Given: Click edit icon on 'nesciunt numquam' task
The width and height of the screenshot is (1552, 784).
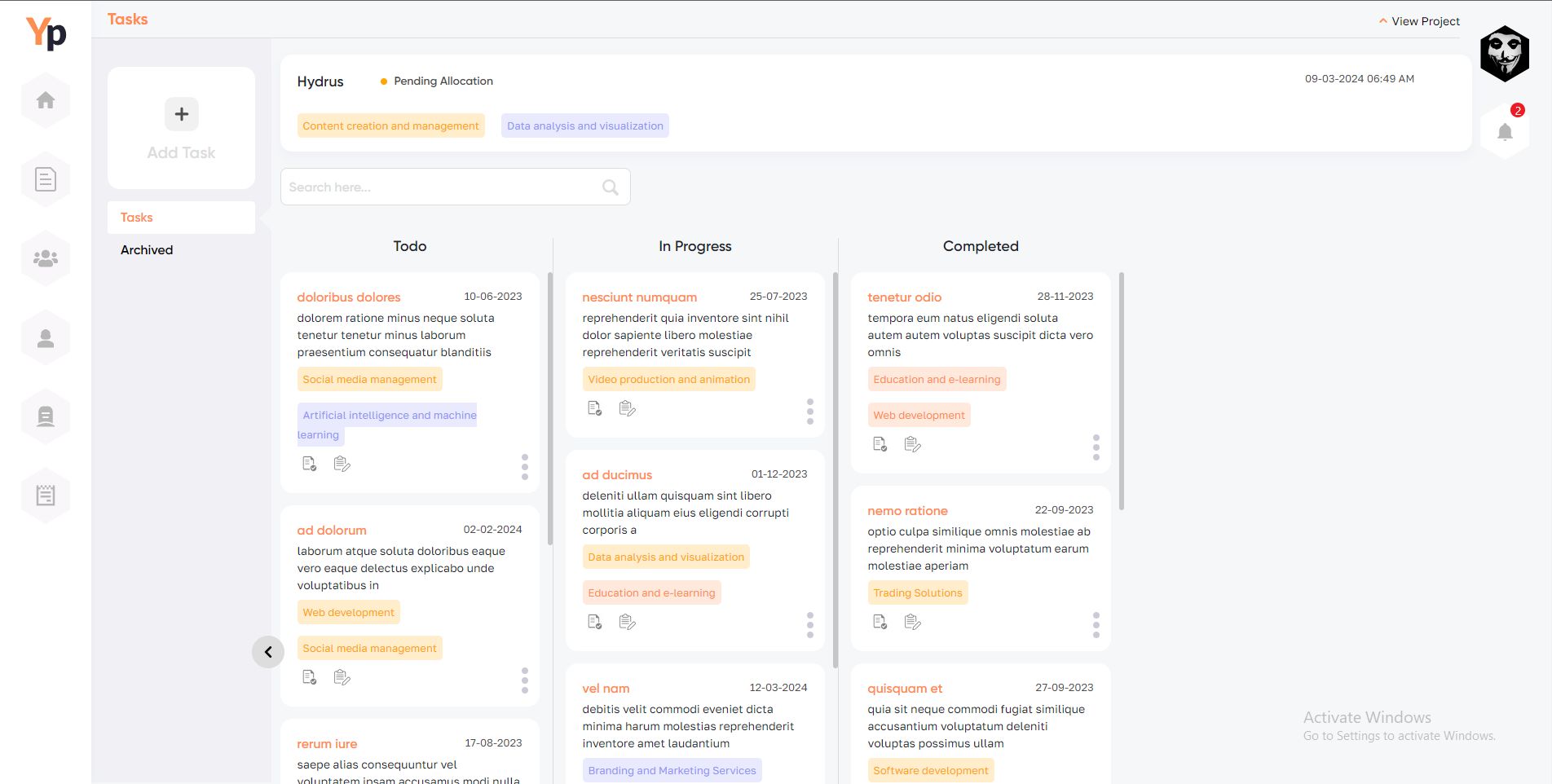Looking at the screenshot, I should point(627,408).
